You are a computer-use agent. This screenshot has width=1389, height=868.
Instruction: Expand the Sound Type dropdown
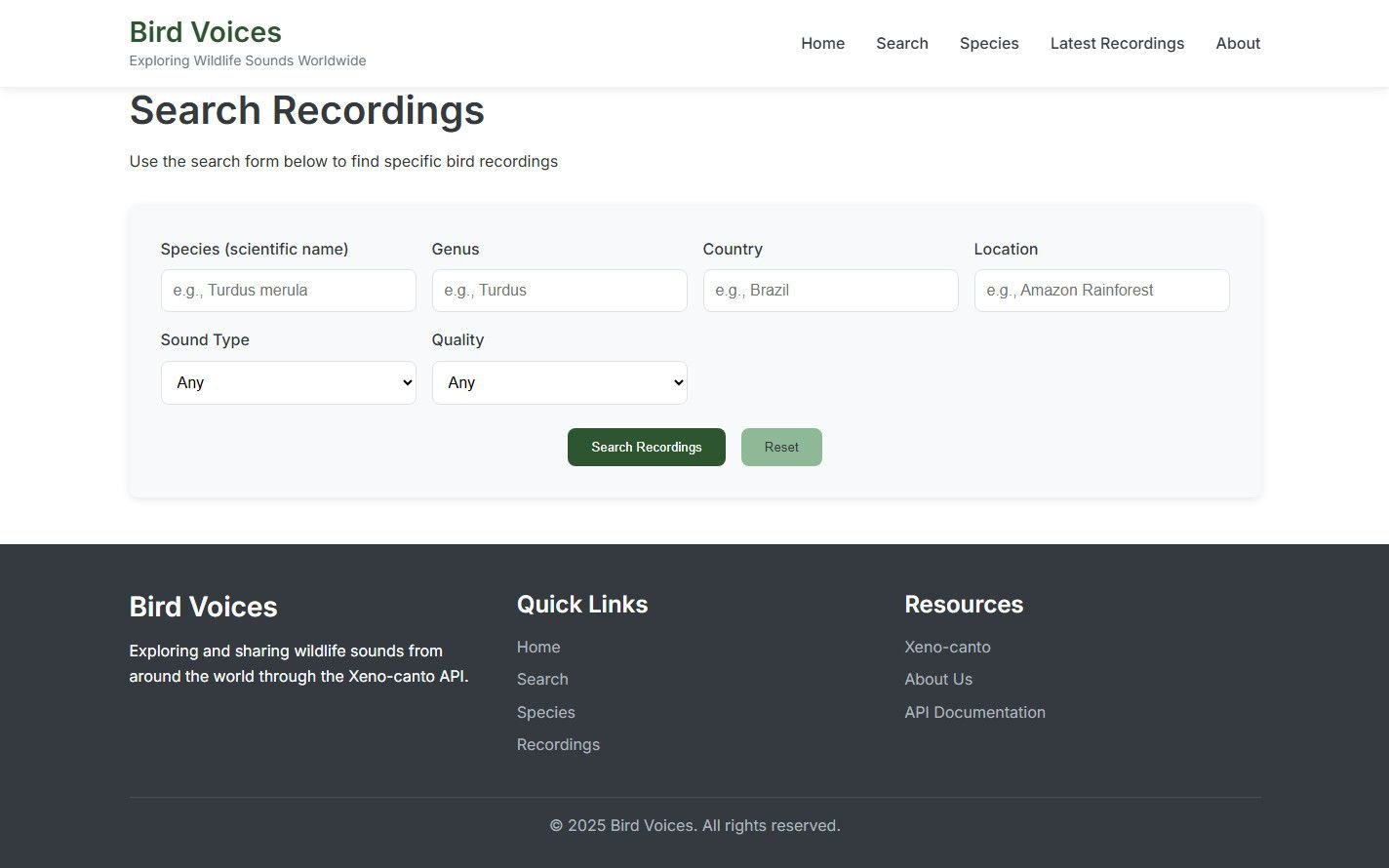pyautogui.click(x=288, y=382)
